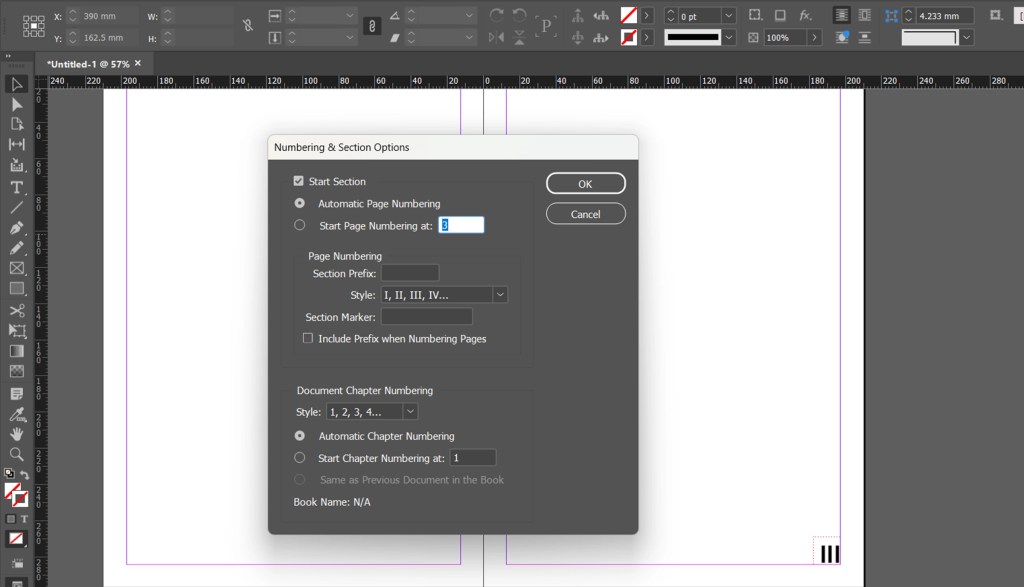Select Start Page Numbering at radio
This screenshot has height=587, width=1024.
(x=300, y=225)
